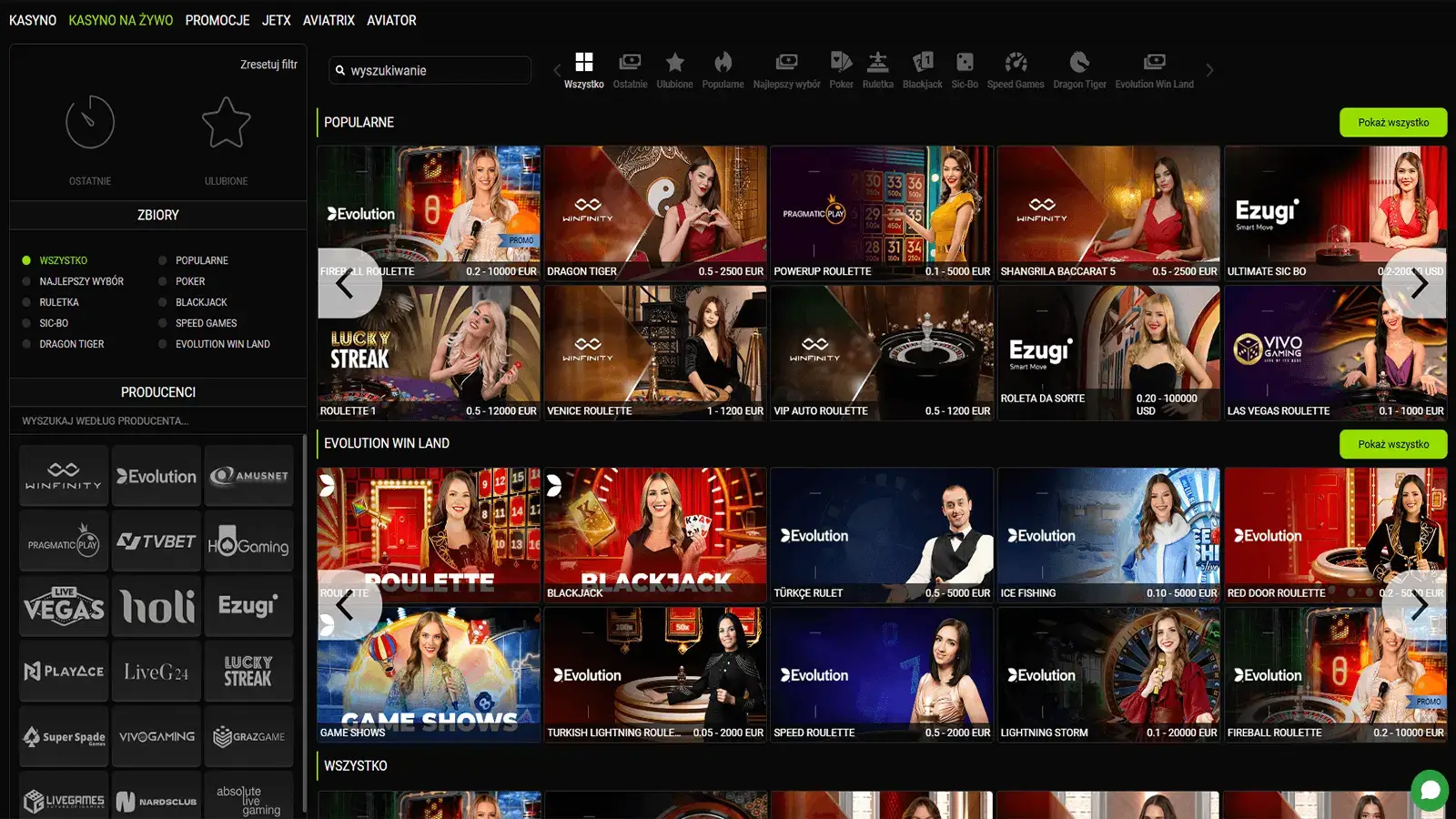Click the large star Ulubione icon in filter panel
Viewport: 1456px width, 819px height.
point(226,122)
